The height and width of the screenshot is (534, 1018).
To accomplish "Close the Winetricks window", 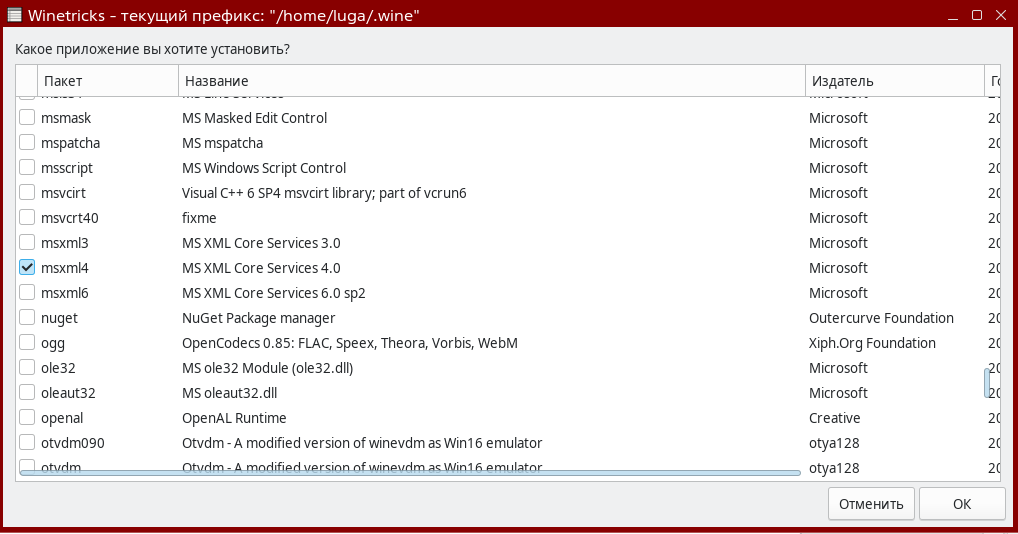I will click(1001, 15).
